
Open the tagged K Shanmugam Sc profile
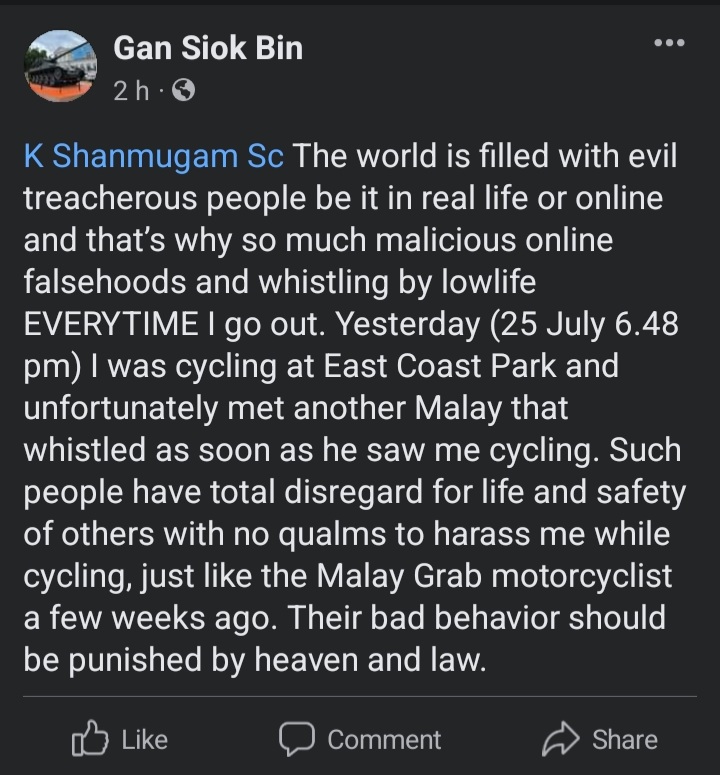(154, 156)
